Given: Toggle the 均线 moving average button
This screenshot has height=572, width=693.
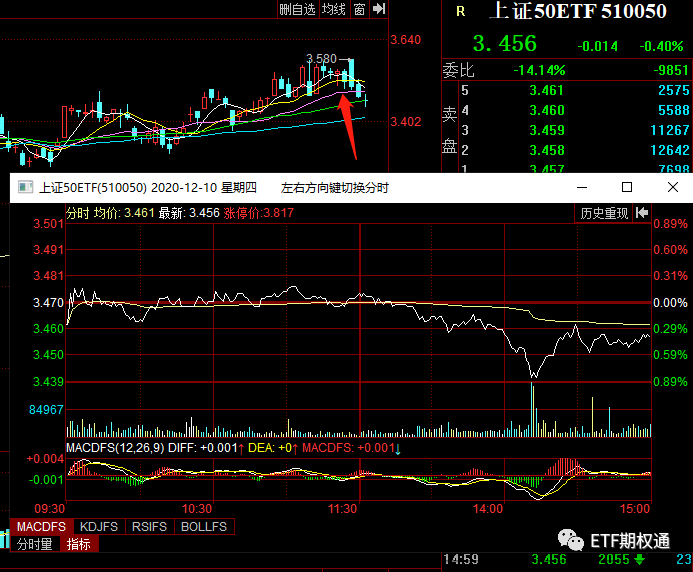Looking at the screenshot, I should click(x=334, y=9).
